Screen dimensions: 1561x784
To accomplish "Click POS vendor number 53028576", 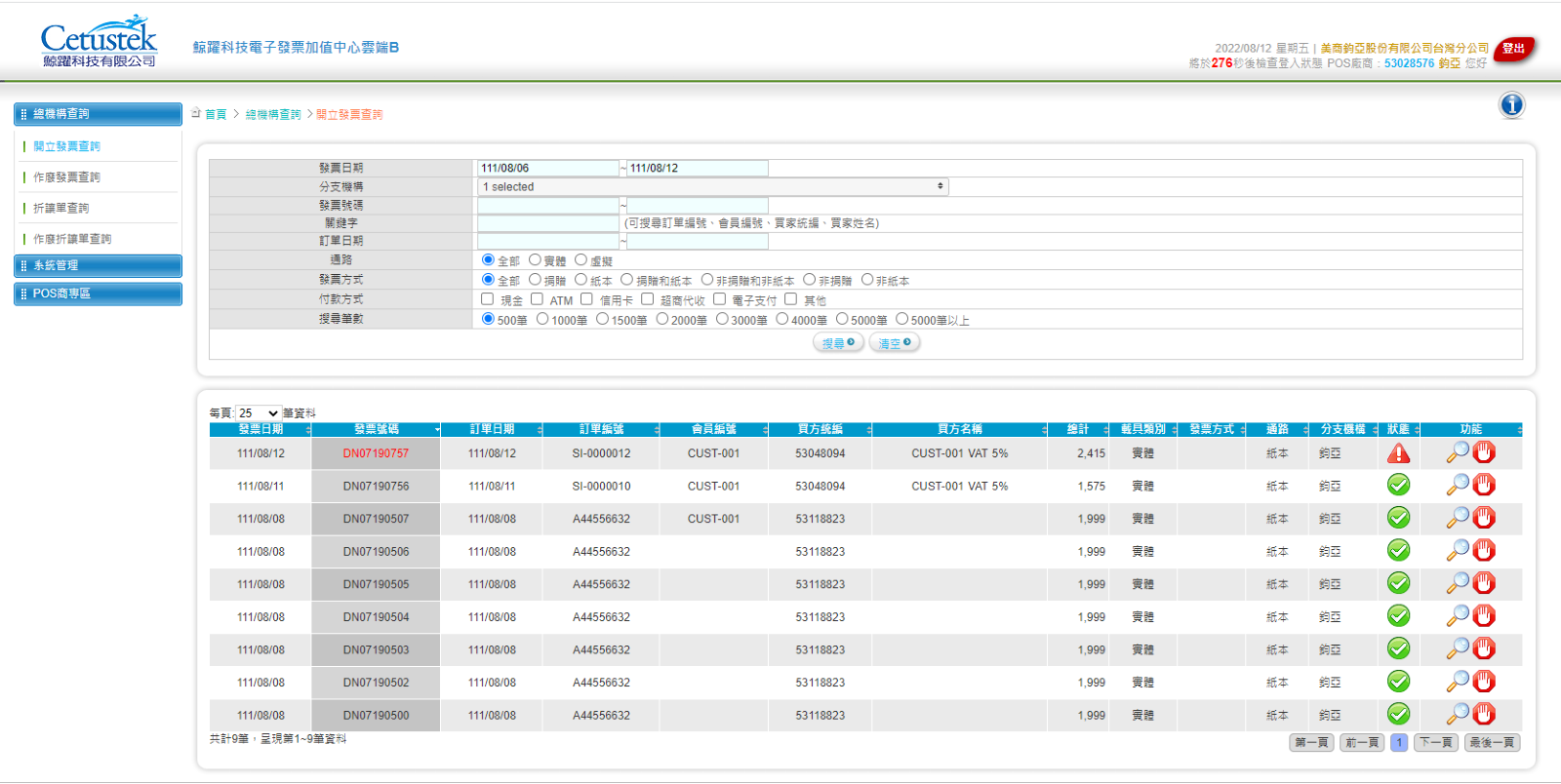I will (x=1409, y=63).
